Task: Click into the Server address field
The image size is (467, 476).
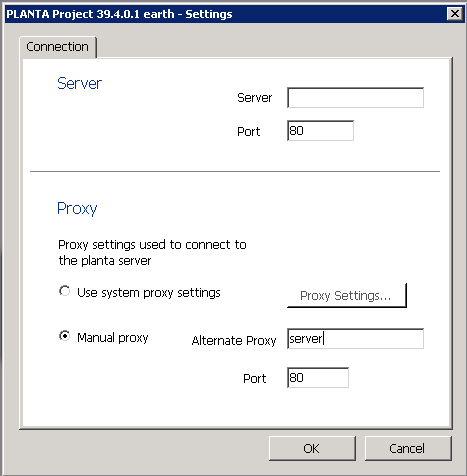Action: 355,98
